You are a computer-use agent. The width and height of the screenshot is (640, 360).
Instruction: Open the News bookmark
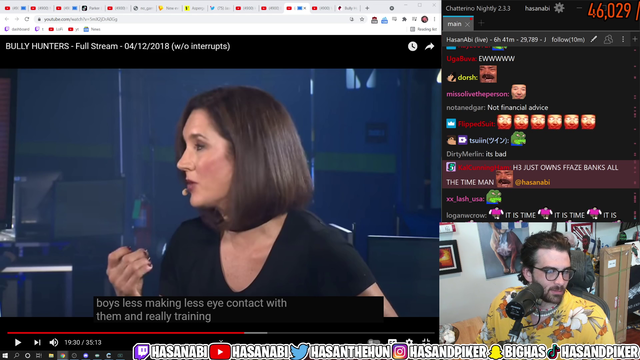click(92, 29)
